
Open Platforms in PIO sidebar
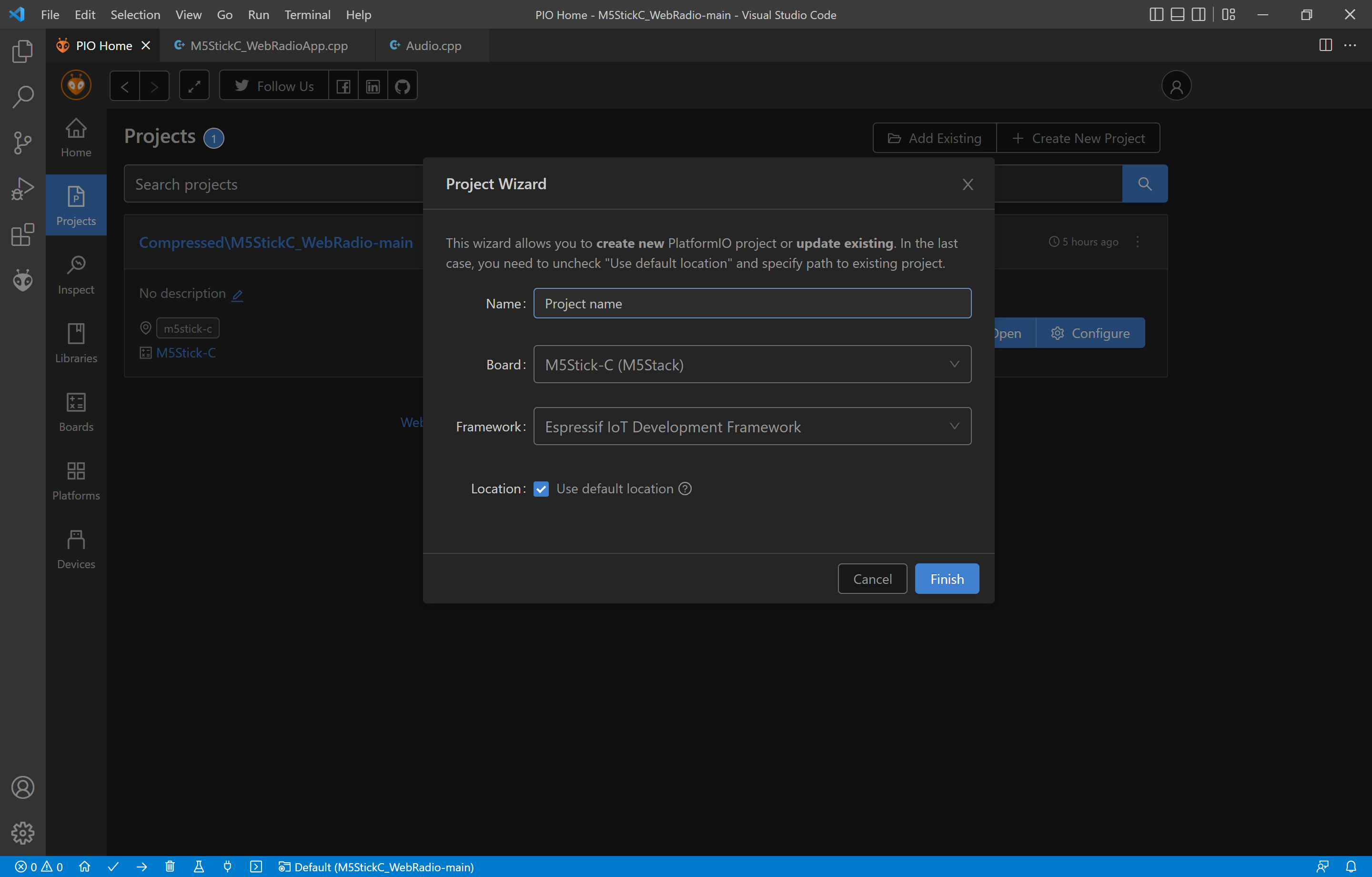tap(76, 481)
